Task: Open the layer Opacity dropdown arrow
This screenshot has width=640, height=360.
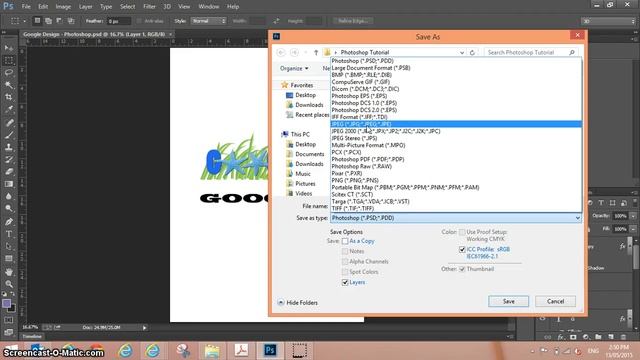Action: point(633,216)
